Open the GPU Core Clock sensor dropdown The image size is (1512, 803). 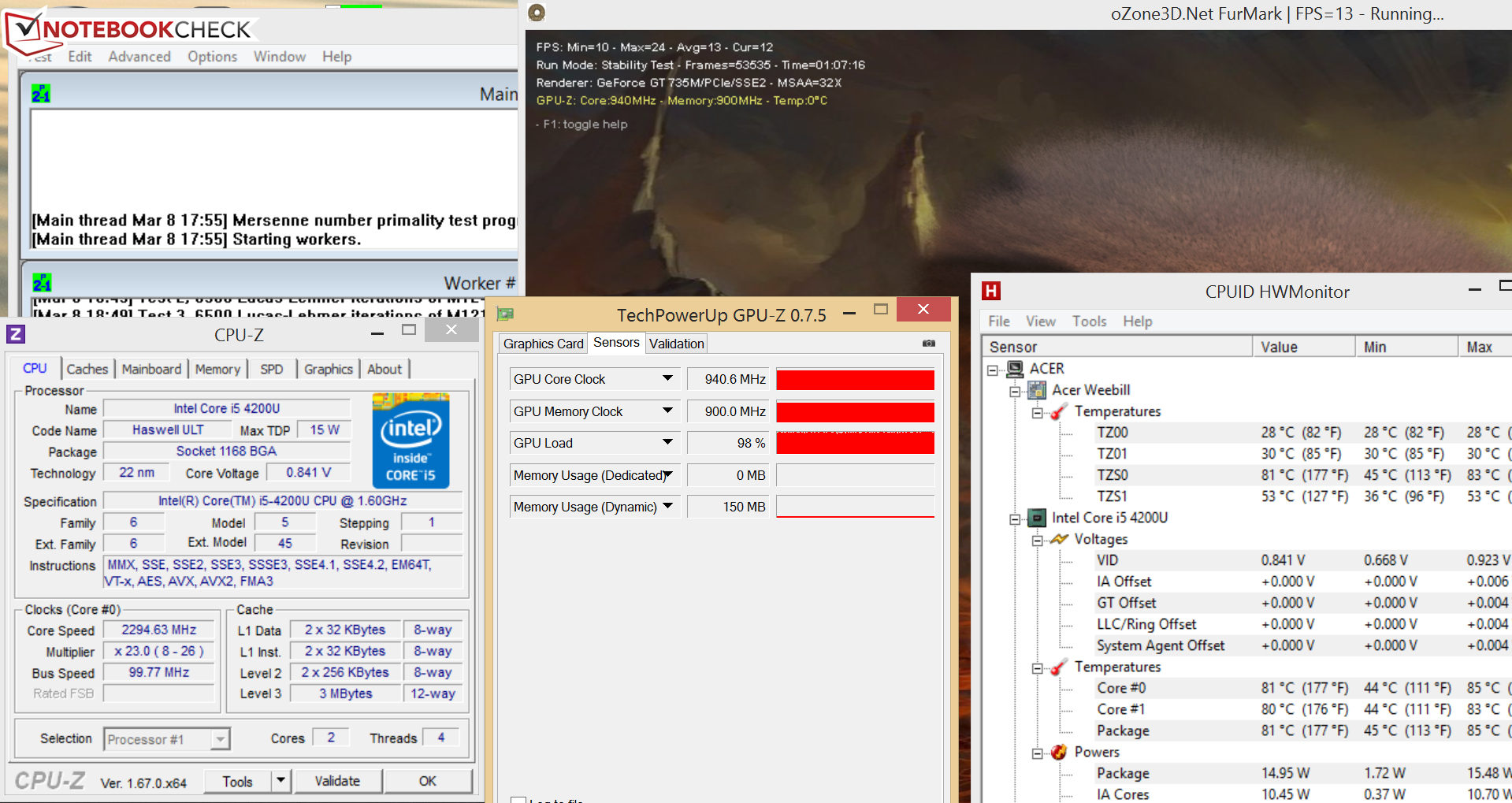tap(667, 378)
